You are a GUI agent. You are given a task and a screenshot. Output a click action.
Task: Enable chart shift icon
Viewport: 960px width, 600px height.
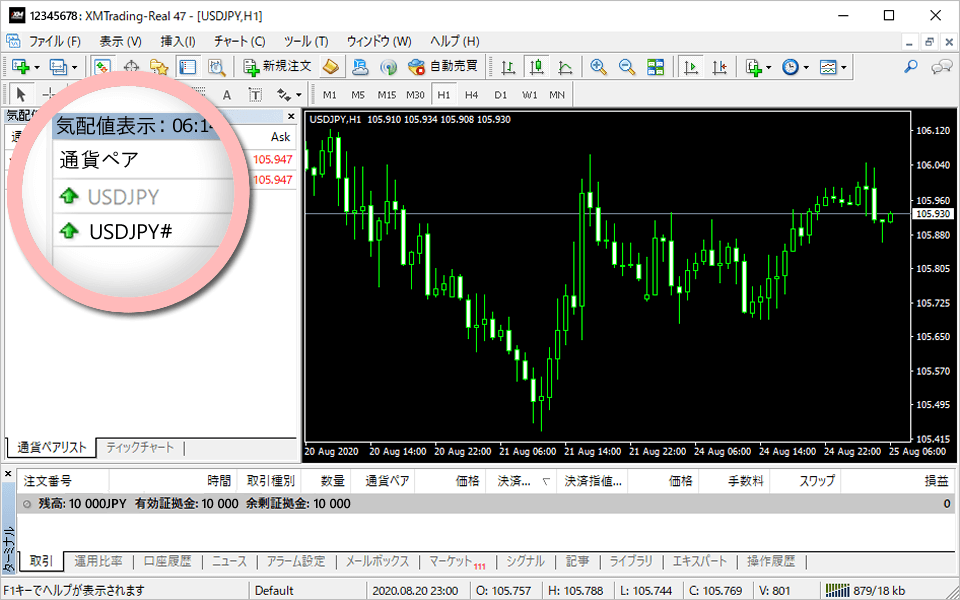pyautogui.click(x=719, y=67)
